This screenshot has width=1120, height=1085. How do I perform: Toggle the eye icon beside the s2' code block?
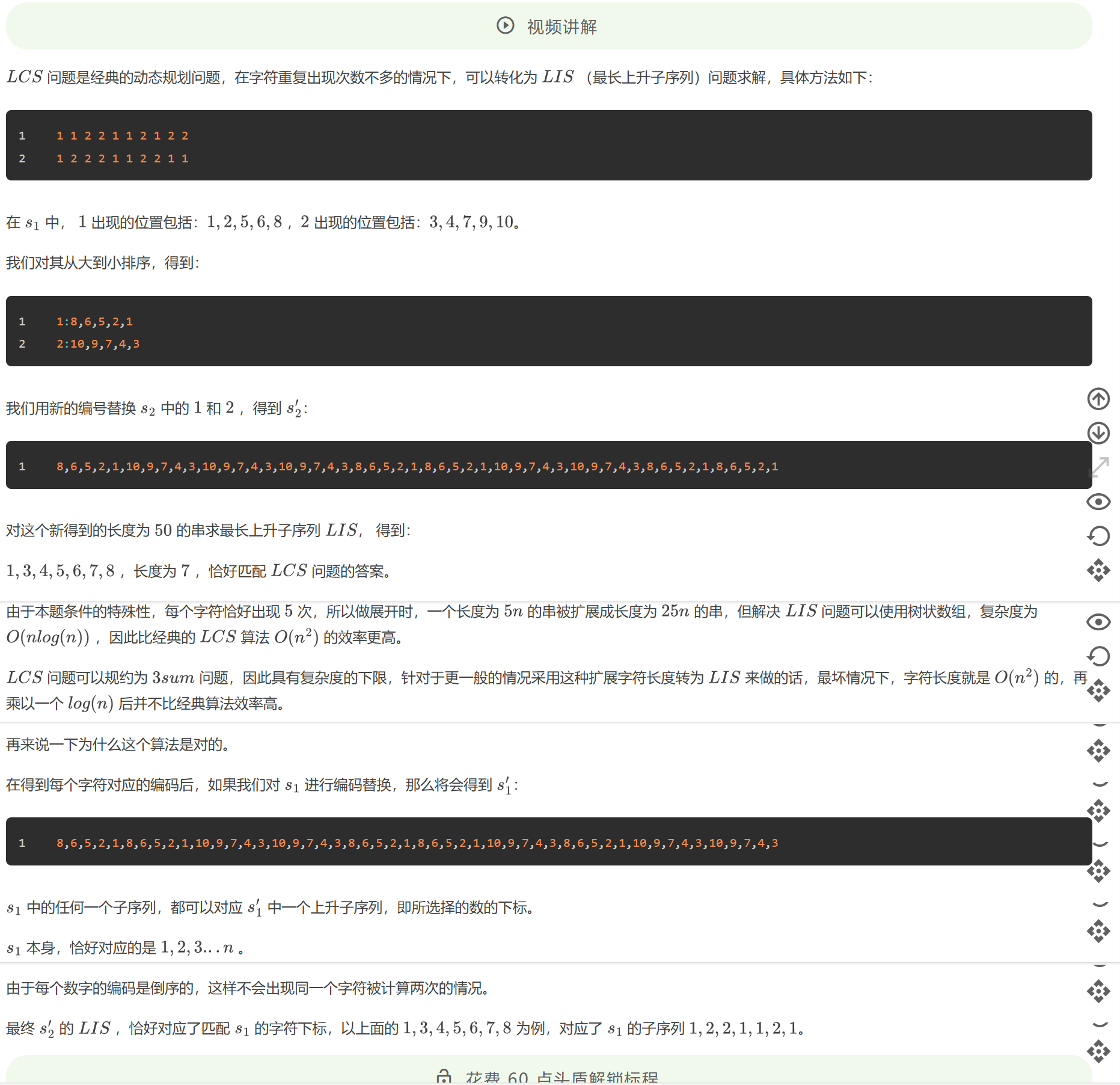click(1098, 502)
